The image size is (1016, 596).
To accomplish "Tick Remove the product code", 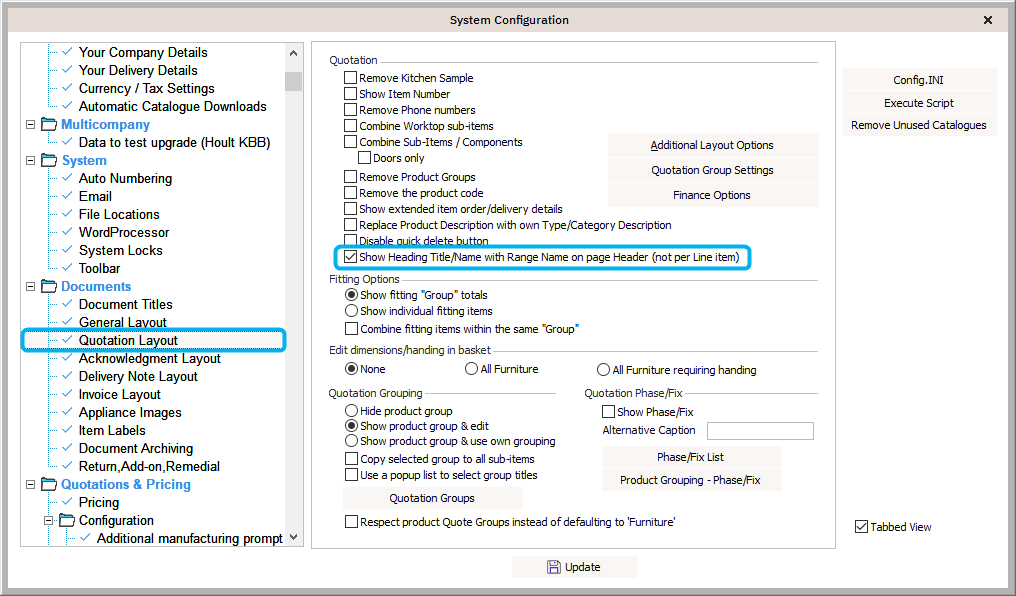I will pos(351,192).
